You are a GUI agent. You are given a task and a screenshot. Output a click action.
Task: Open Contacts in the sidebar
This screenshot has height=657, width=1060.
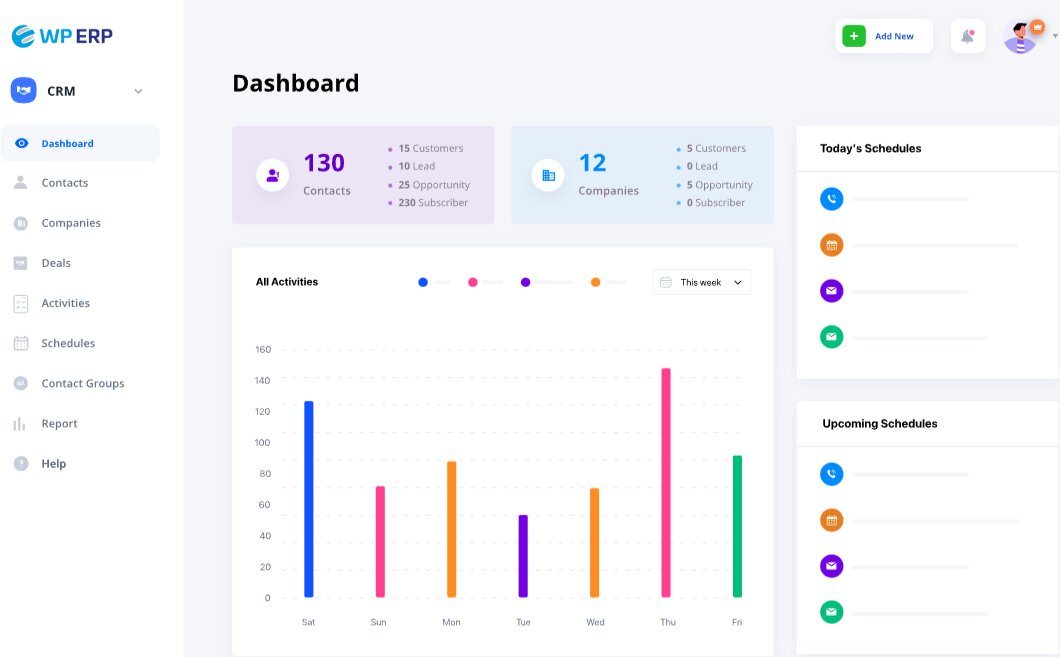(x=64, y=183)
